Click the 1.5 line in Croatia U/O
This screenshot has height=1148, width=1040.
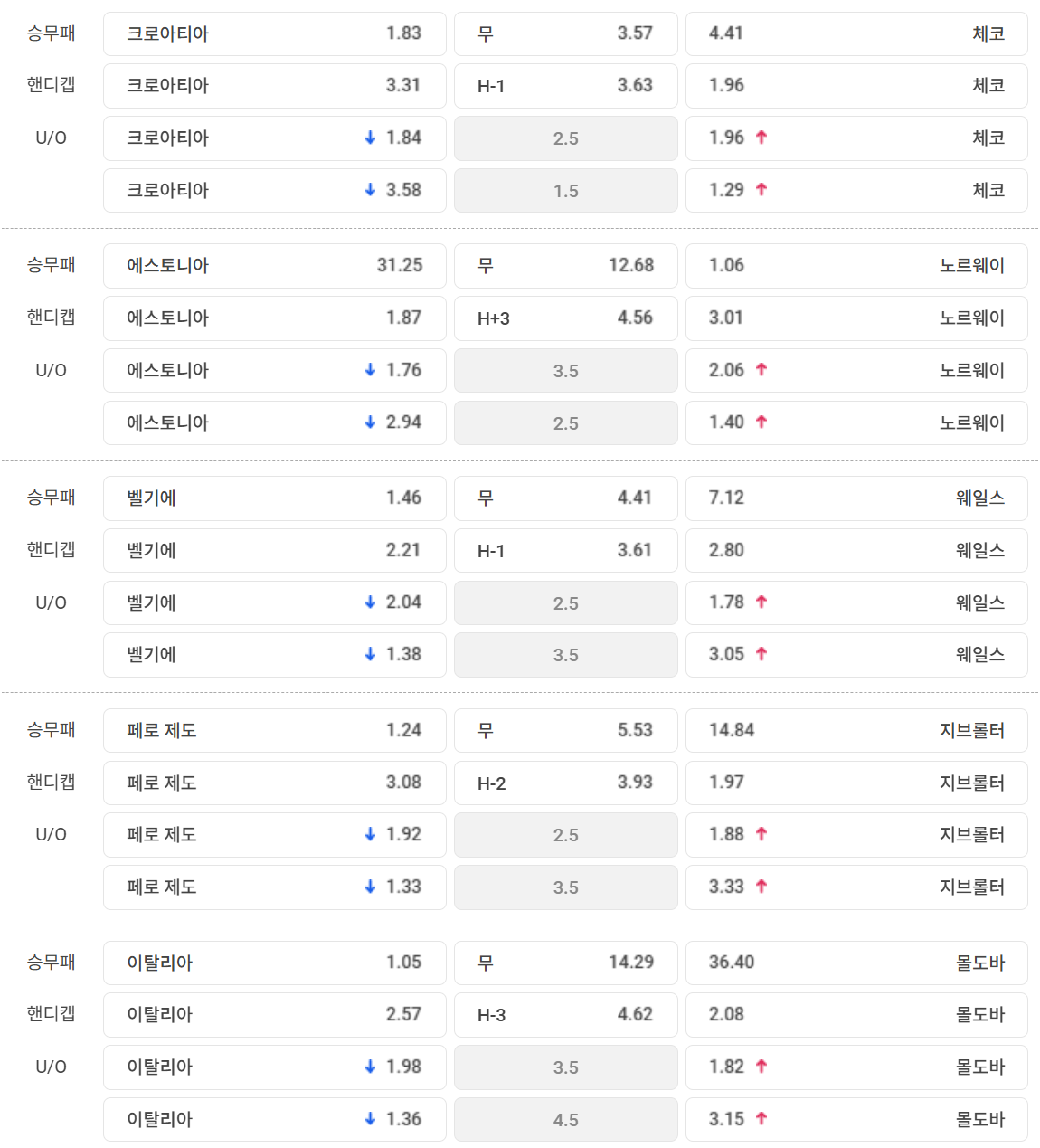(566, 190)
